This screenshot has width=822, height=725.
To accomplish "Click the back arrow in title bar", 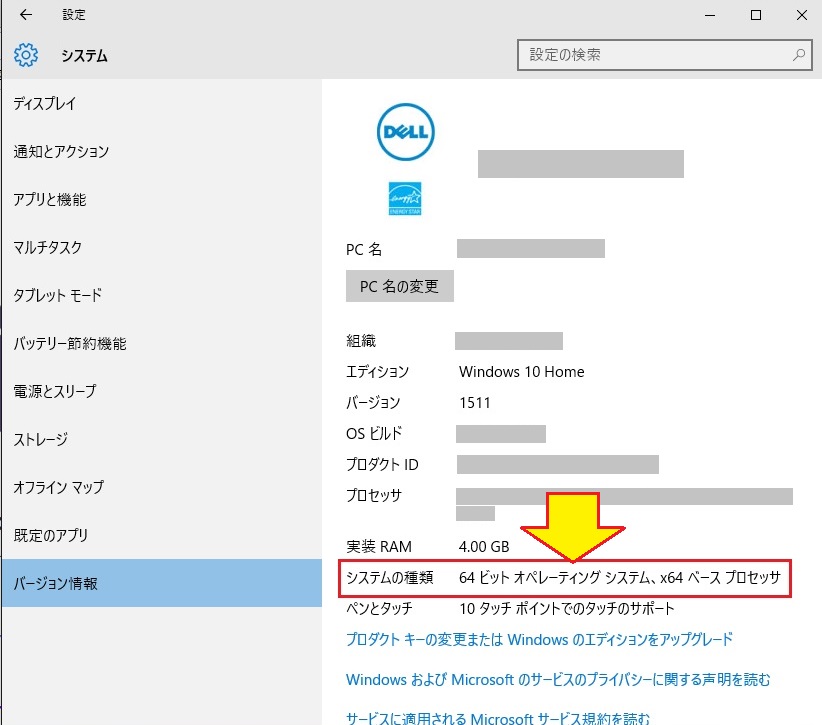I will click(x=25, y=15).
